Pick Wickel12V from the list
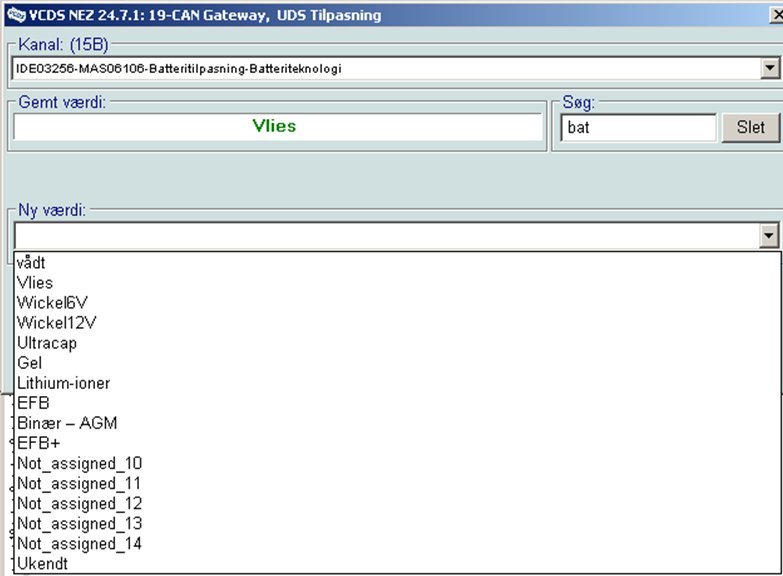 pos(56,323)
